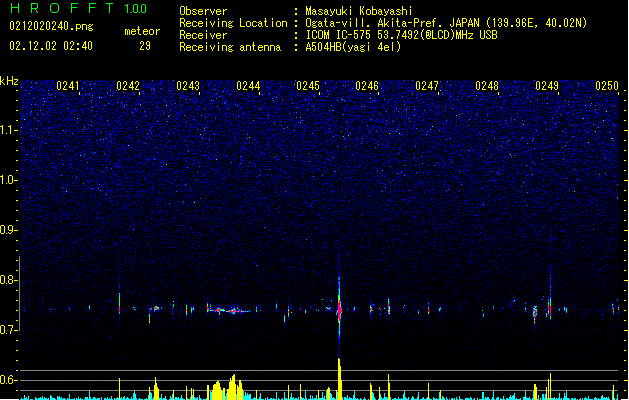
Task: Click the 0242 time marker
Action: pyautogui.click(x=128, y=86)
